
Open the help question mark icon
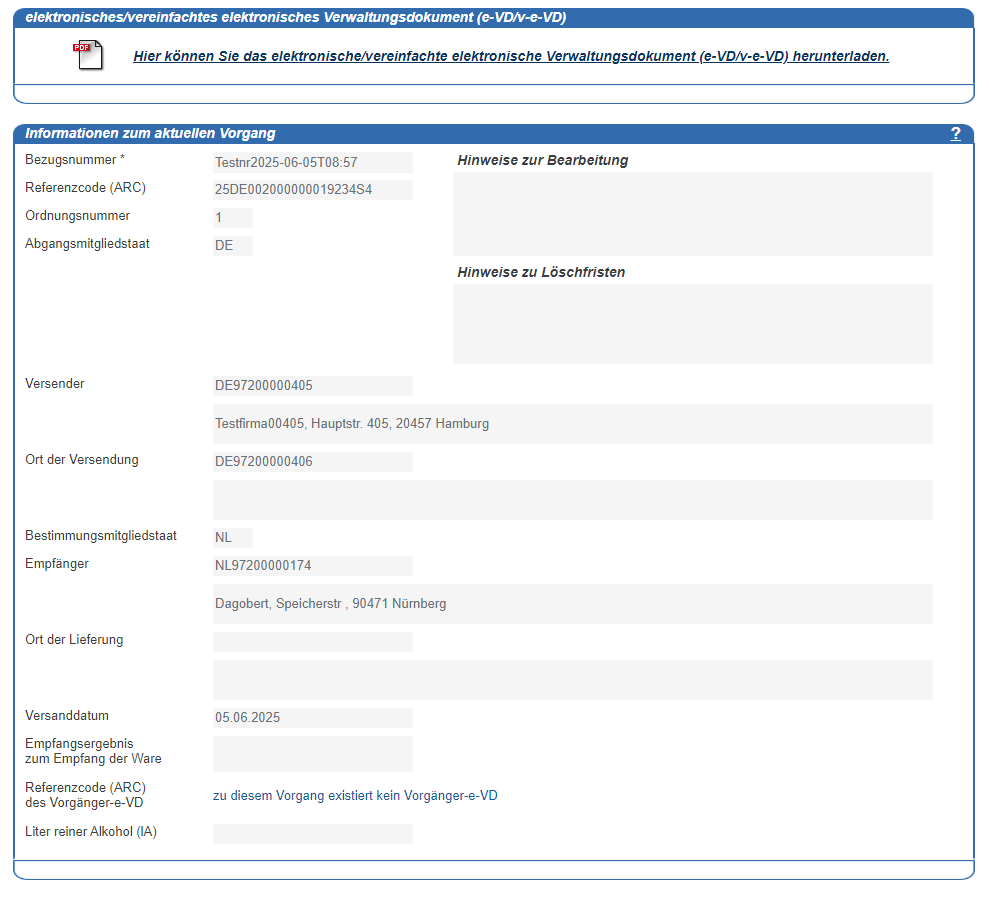coord(955,134)
